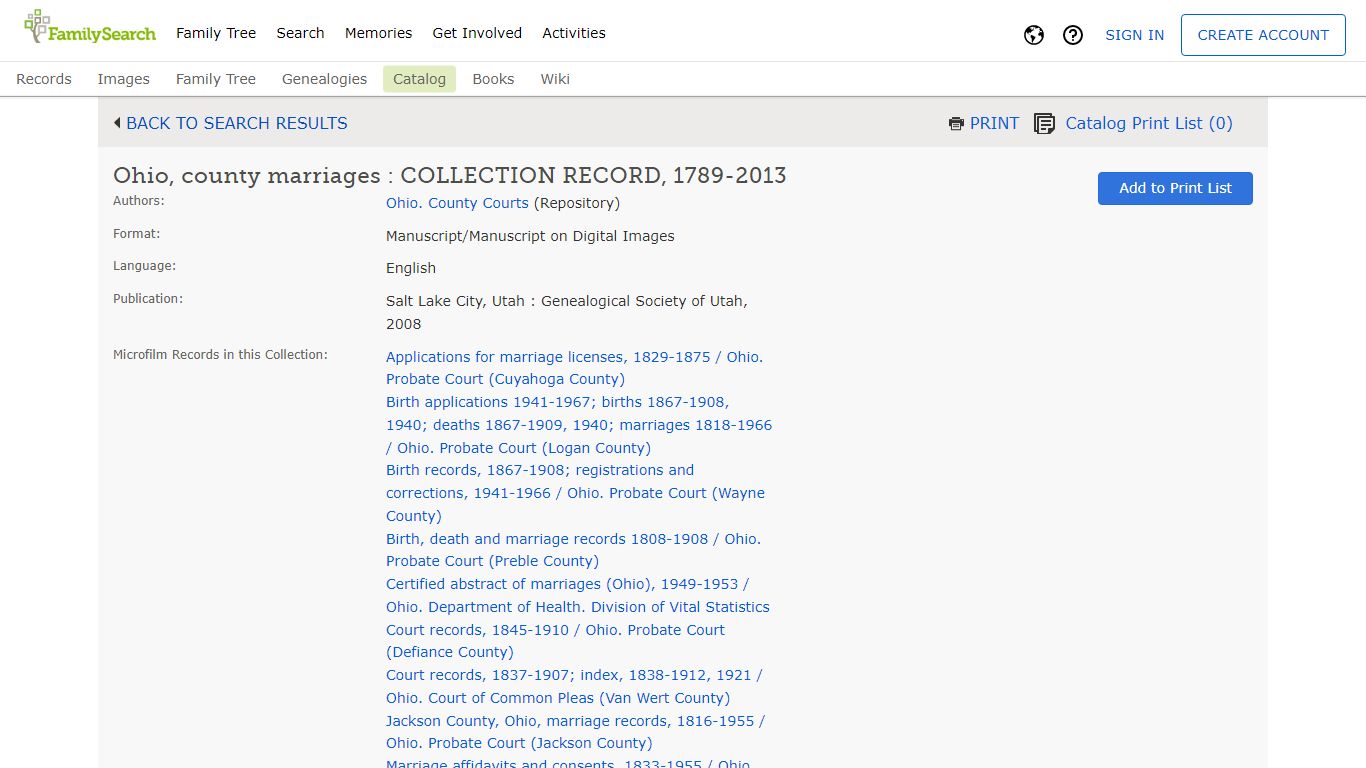Click the printer icon beside PRINT

956,124
